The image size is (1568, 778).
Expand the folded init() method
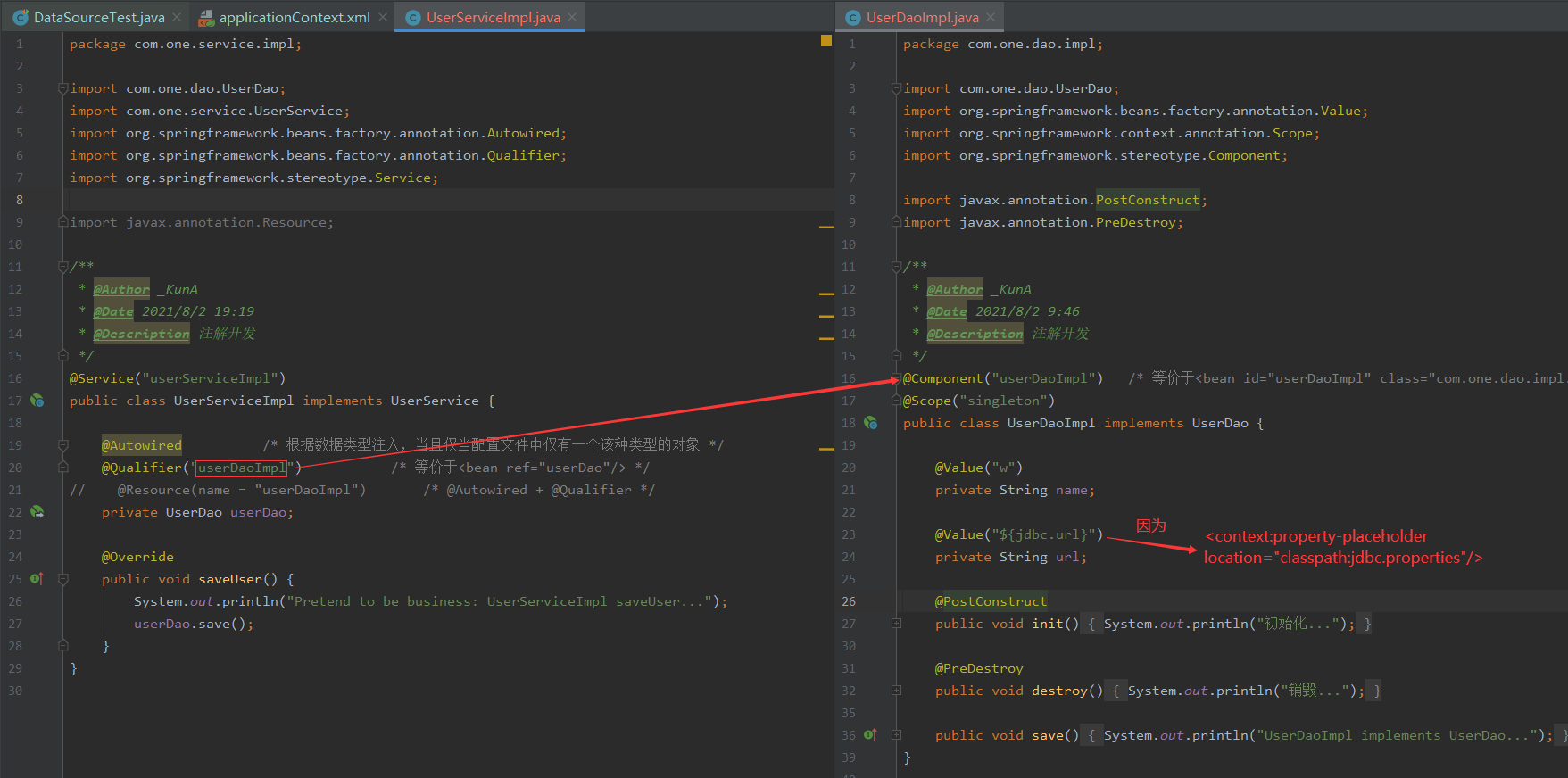(896, 624)
